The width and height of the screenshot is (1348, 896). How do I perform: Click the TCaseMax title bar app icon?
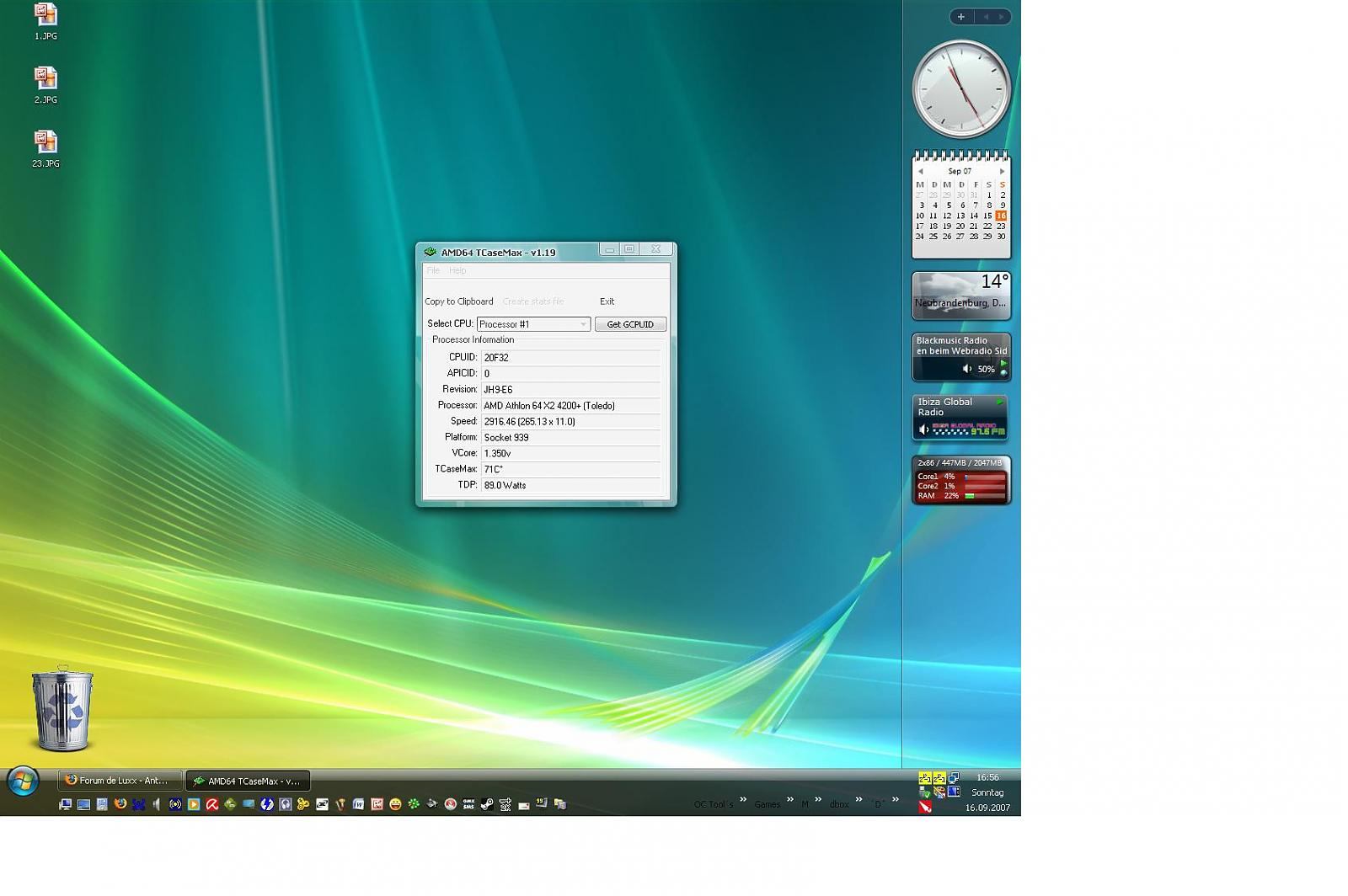[430, 252]
